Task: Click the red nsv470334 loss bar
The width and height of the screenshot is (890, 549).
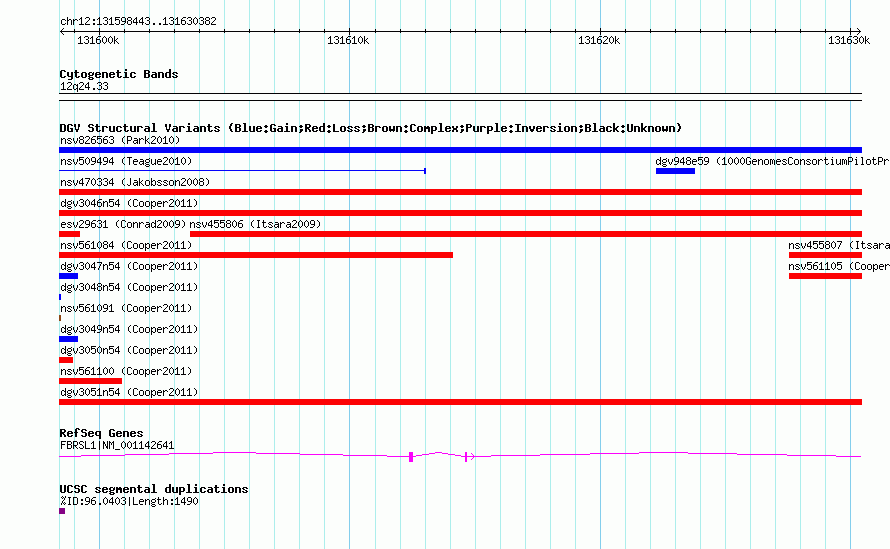Action: click(460, 192)
